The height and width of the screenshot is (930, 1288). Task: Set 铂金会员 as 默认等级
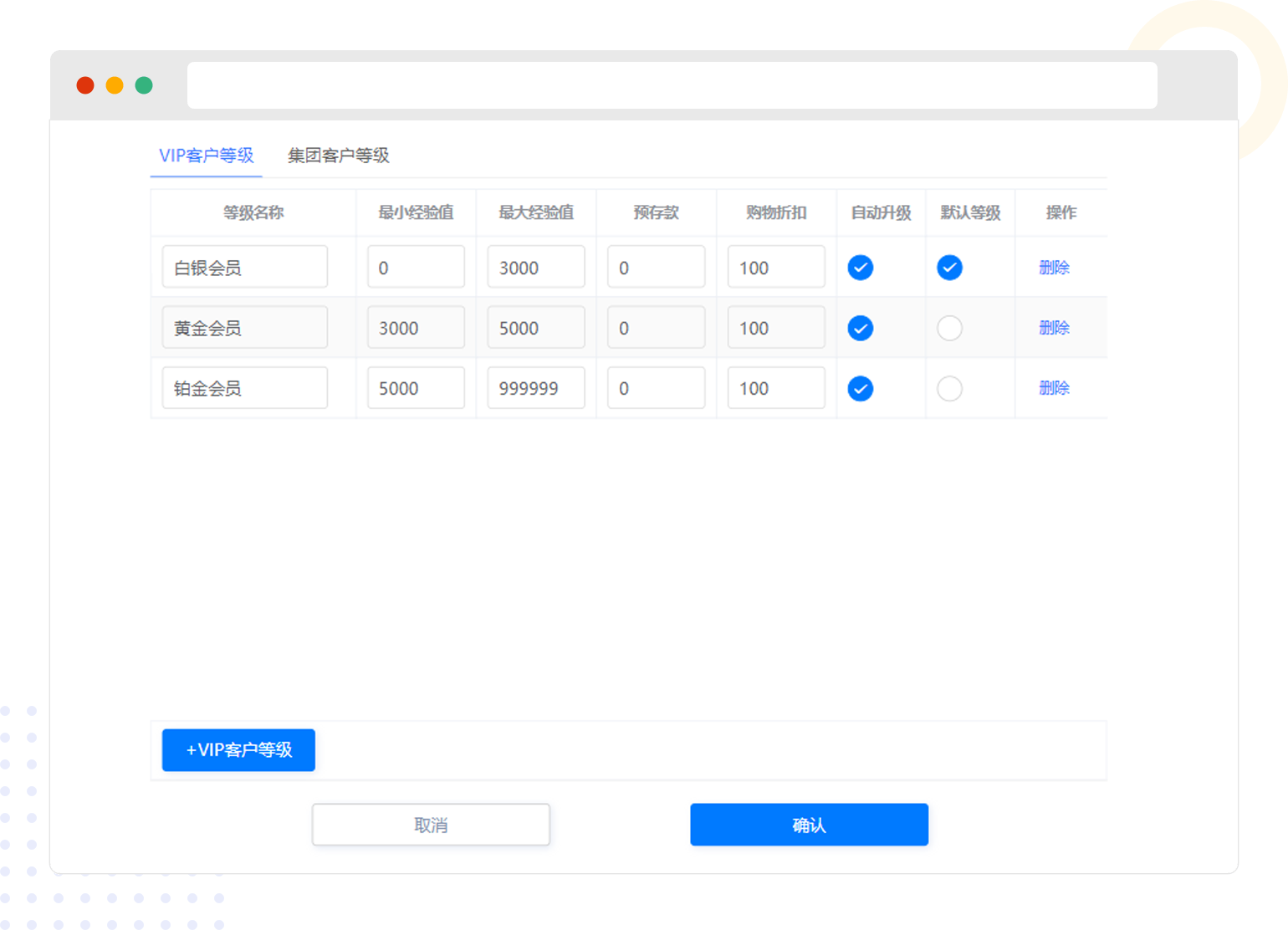[x=949, y=388]
